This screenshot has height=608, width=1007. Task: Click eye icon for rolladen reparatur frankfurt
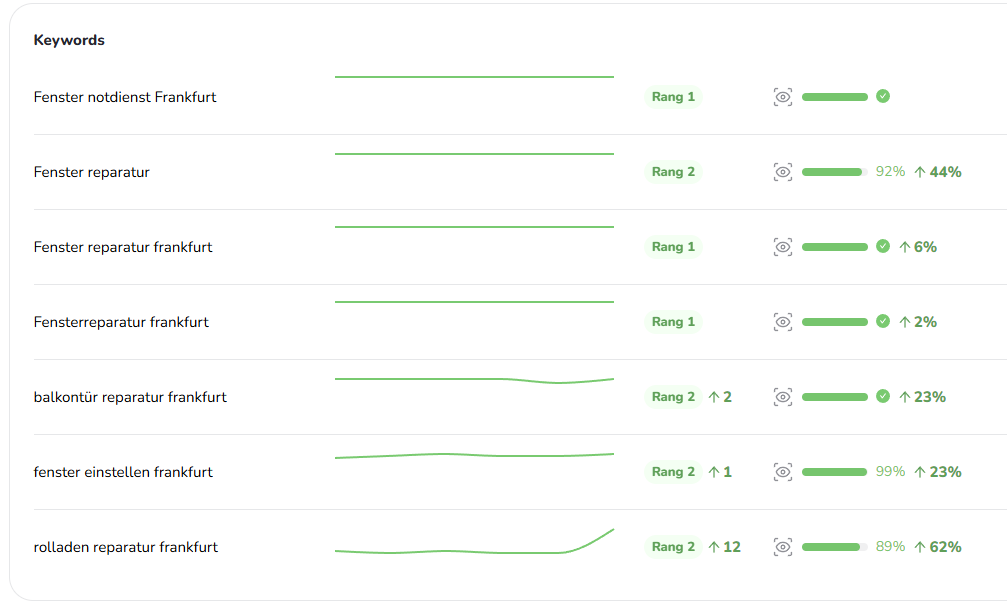tap(783, 547)
